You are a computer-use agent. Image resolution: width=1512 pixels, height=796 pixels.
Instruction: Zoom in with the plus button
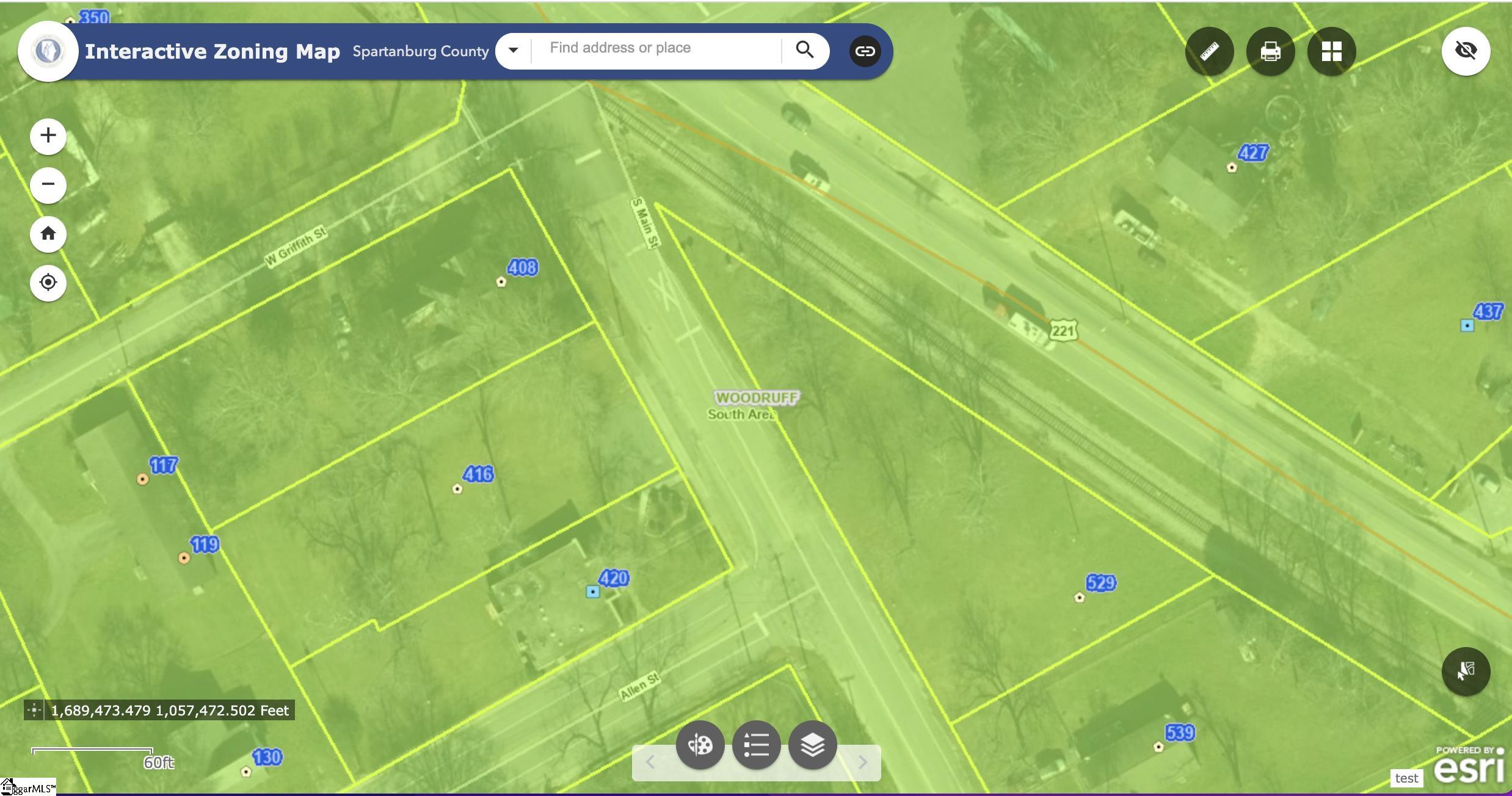pyautogui.click(x=48, y=136)
